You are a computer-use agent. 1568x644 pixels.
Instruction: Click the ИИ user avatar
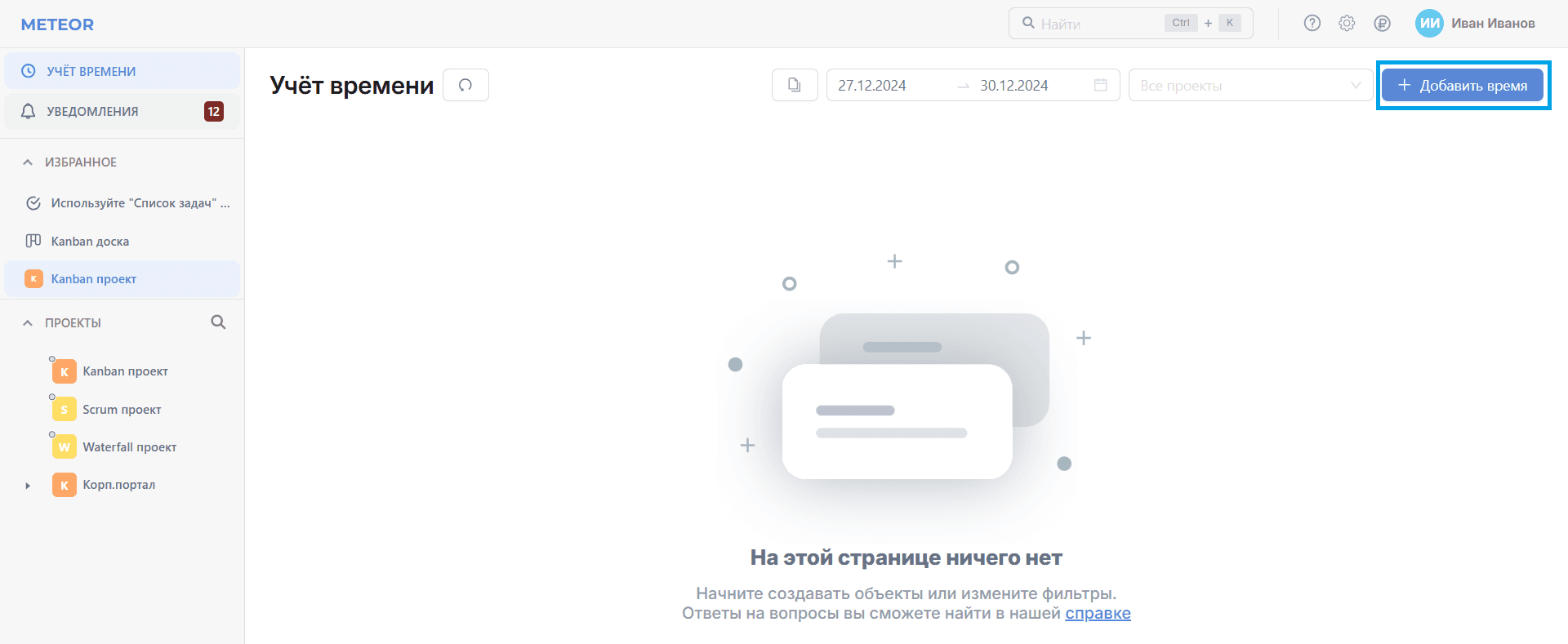1429,24
